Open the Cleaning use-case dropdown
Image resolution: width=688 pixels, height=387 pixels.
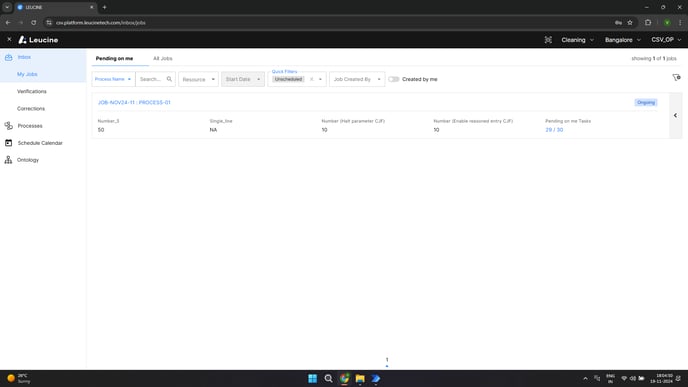[577, 40]
